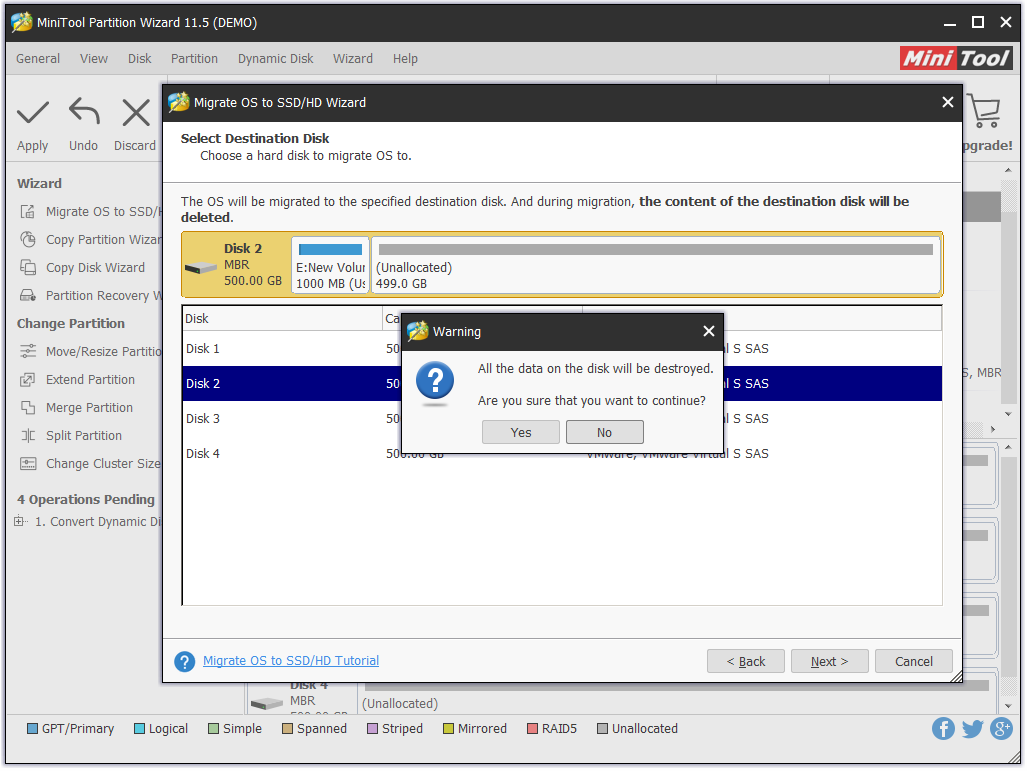
Task: Click the Copy Disk Wizard icon
Action: tap(28, 267)
